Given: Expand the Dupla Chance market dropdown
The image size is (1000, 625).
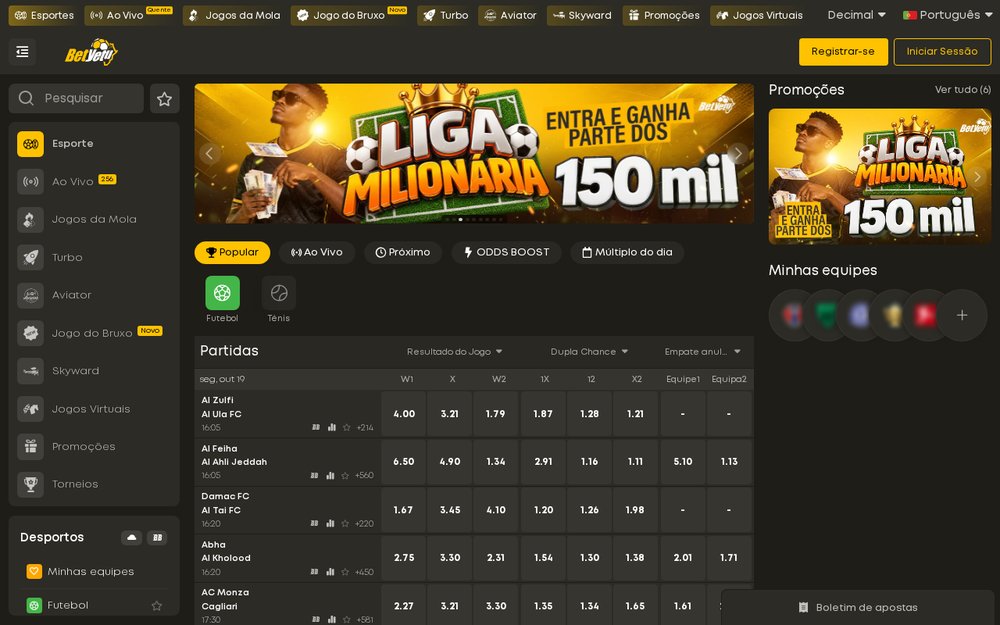Looking at the screenshot, I should click(x=589, y=351).
